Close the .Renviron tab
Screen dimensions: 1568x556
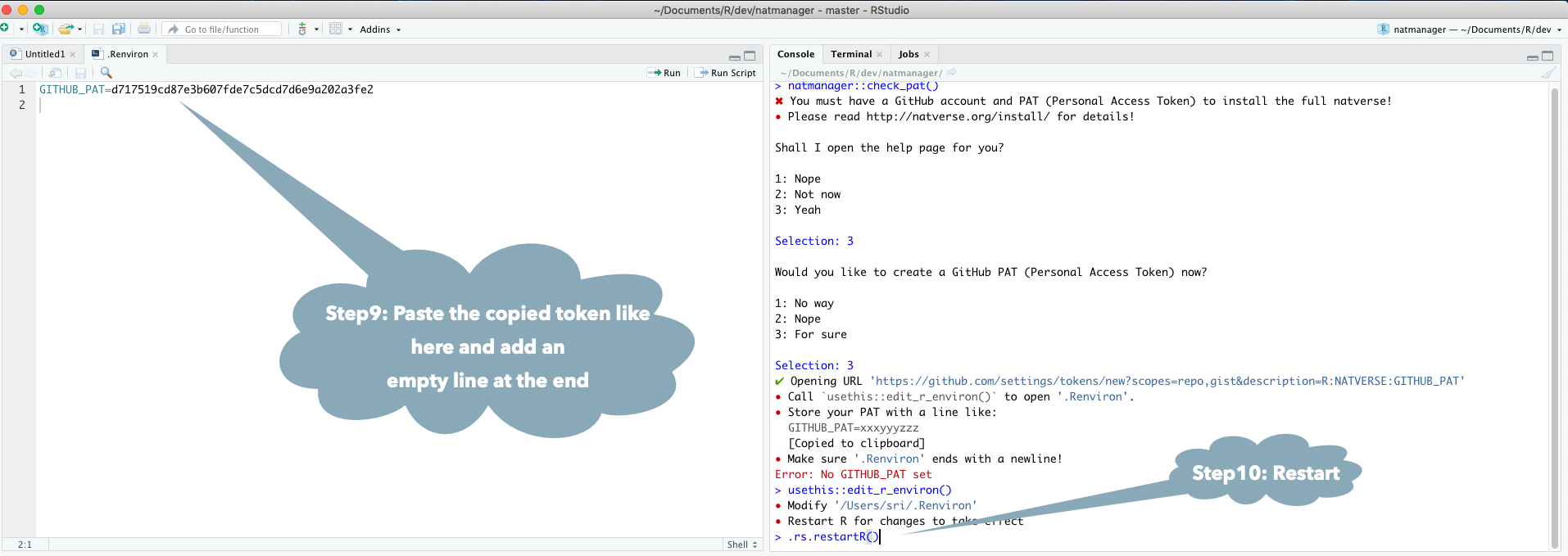156,55
